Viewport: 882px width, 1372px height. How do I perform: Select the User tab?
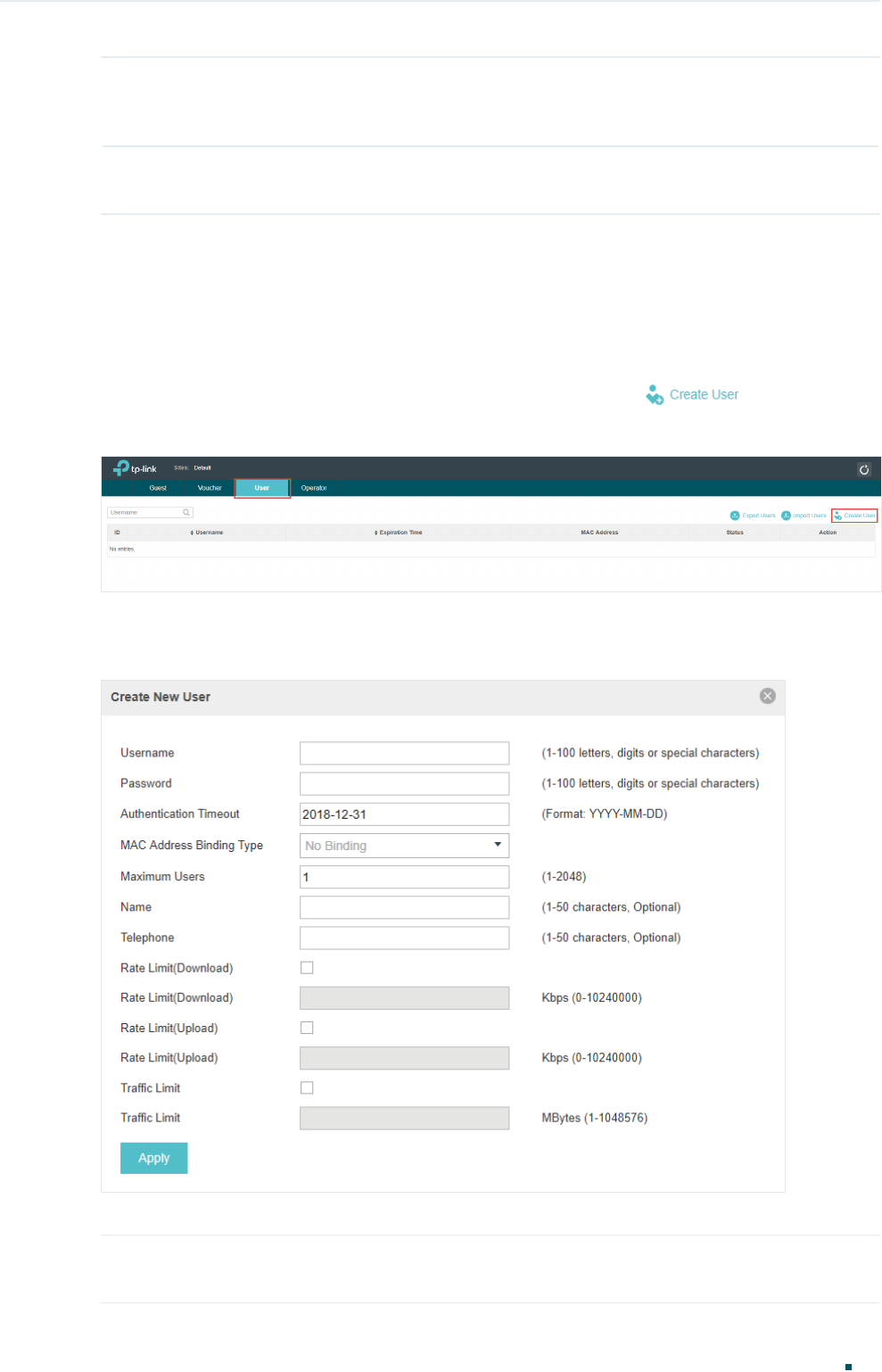[x=262, y=488]
